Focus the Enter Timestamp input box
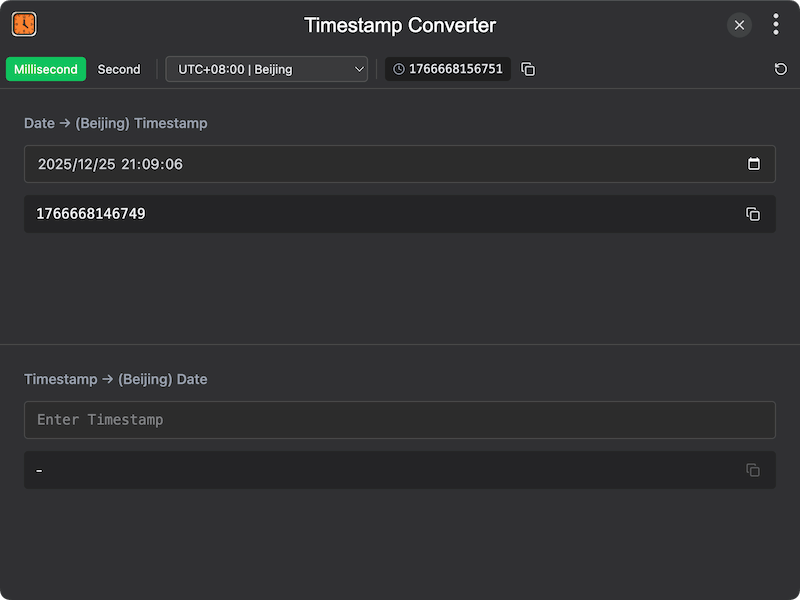Image resolution: width=800 pixels, height=600 pixels. (x=400, y=420)
